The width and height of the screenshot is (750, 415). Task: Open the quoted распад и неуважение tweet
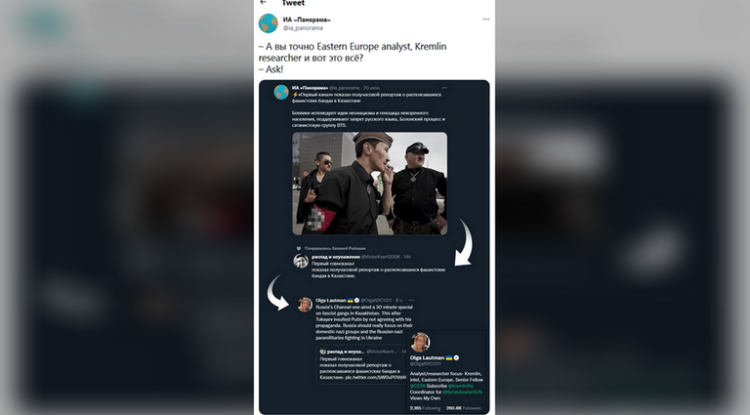click(361, 364)
